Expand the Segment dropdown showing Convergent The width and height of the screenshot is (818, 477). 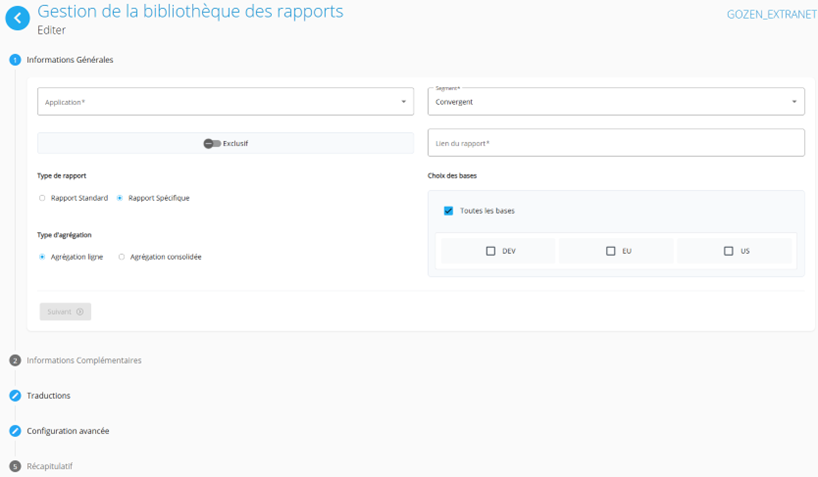[616, 102]
